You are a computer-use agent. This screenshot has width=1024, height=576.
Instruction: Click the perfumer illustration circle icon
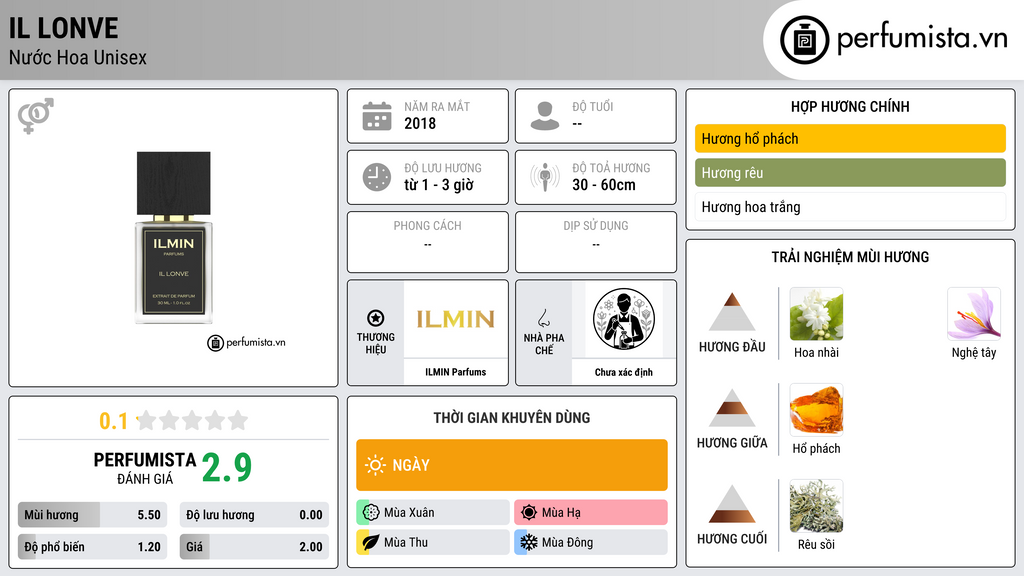624,319
